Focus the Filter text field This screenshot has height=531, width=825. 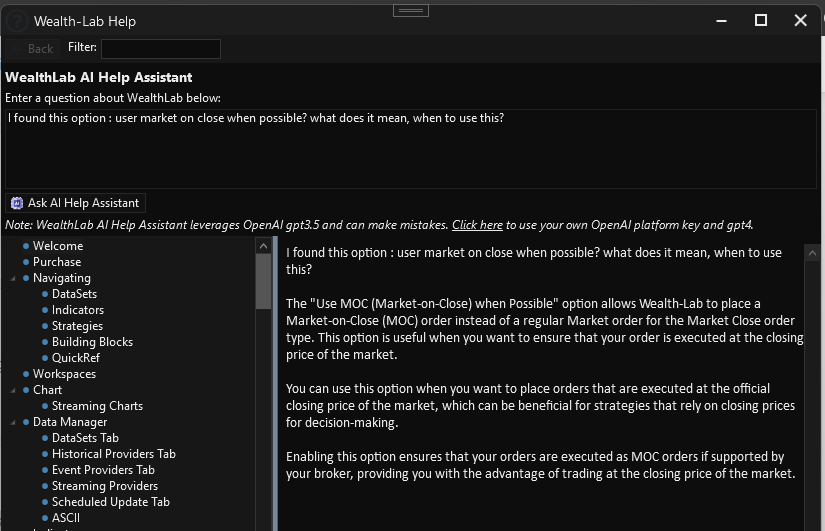160,48
